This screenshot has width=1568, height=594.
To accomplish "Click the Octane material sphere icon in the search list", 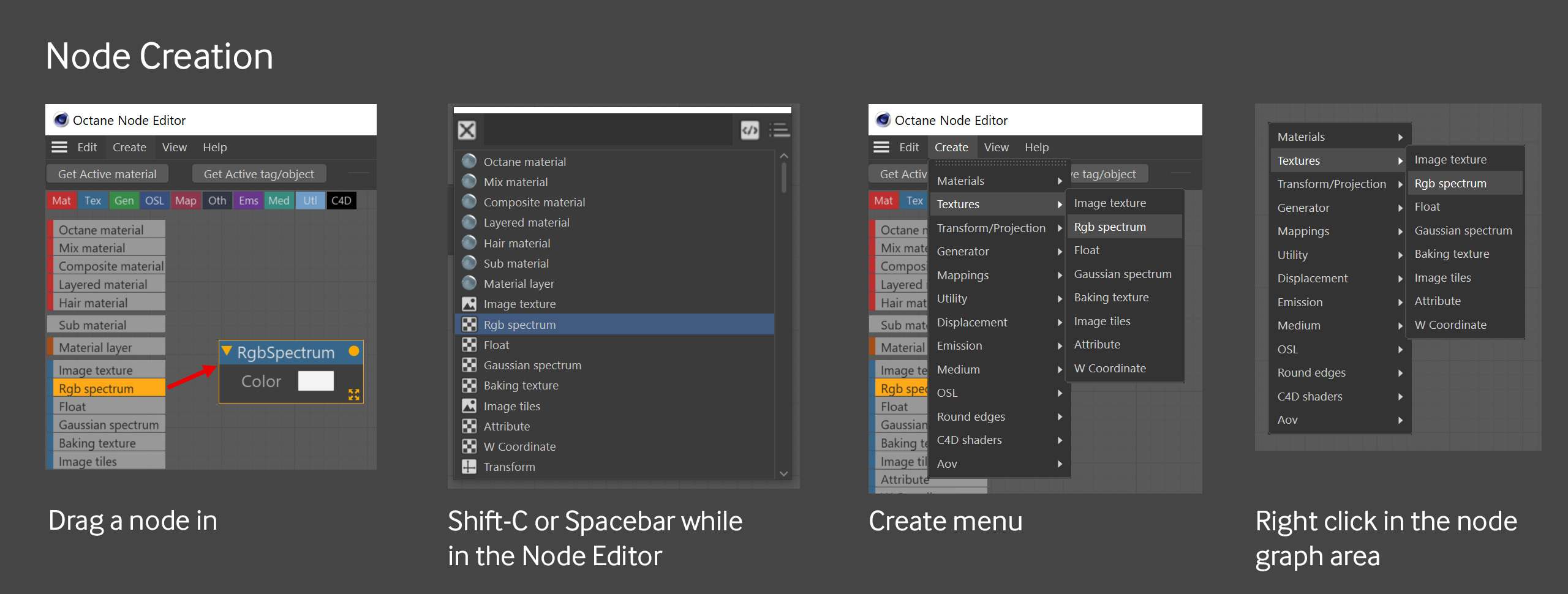I will (x=469, y=161).
